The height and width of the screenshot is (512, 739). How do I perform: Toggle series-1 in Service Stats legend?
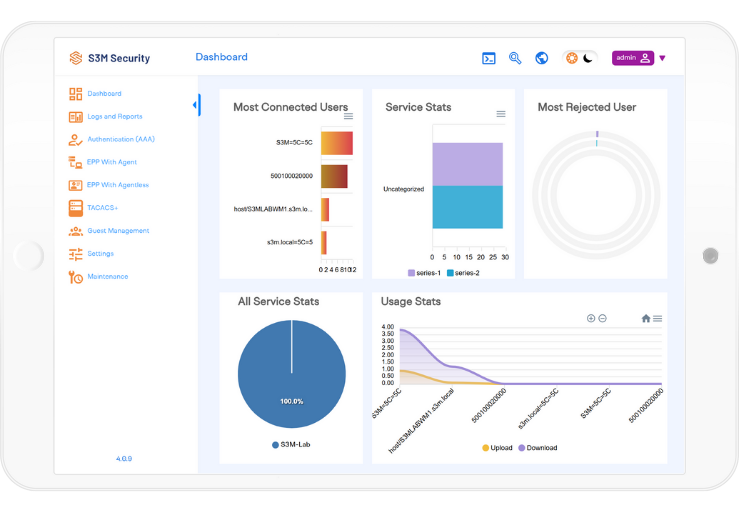tap(425, 273)
